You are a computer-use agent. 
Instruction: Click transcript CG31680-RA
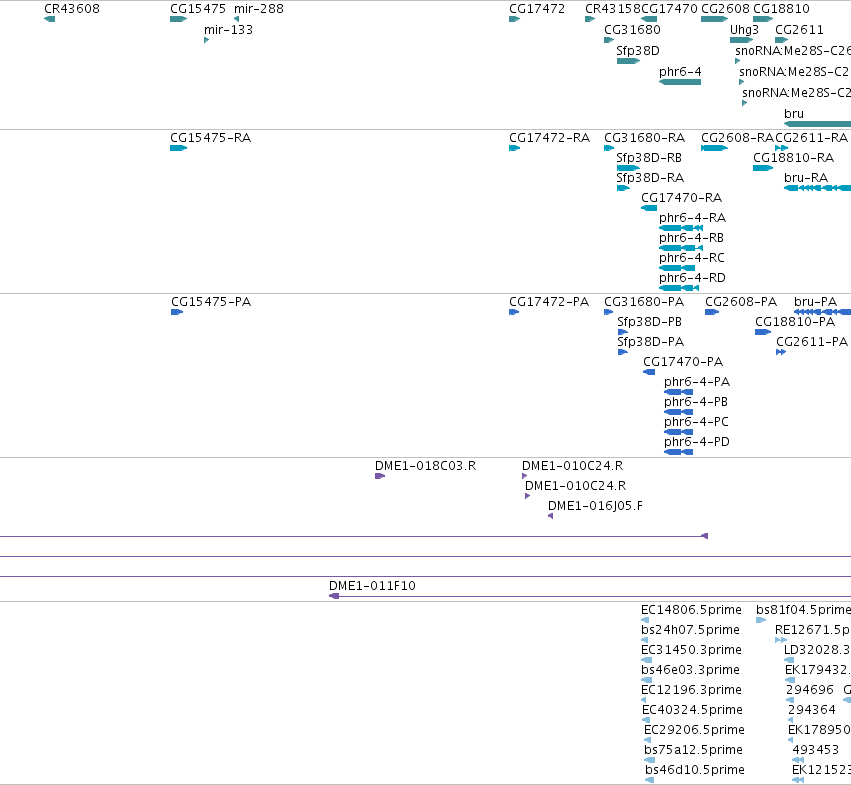tap(644, 138)
